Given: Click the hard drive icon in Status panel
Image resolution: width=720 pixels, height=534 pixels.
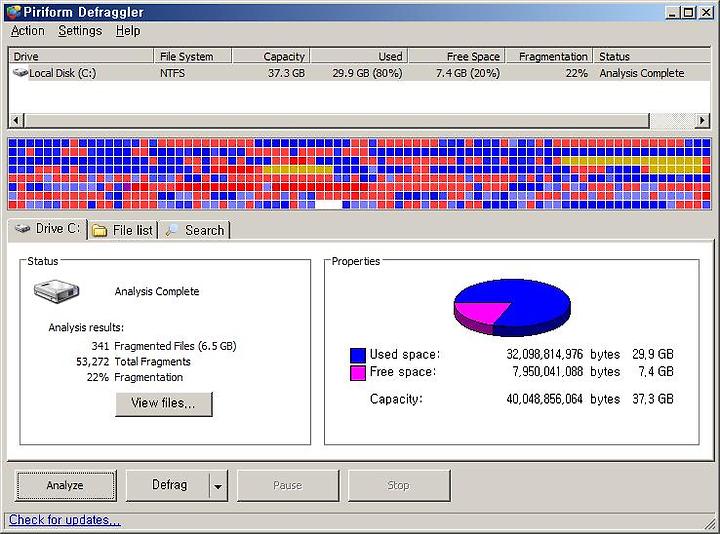Looking at the screenshot, I should point(56,291).
